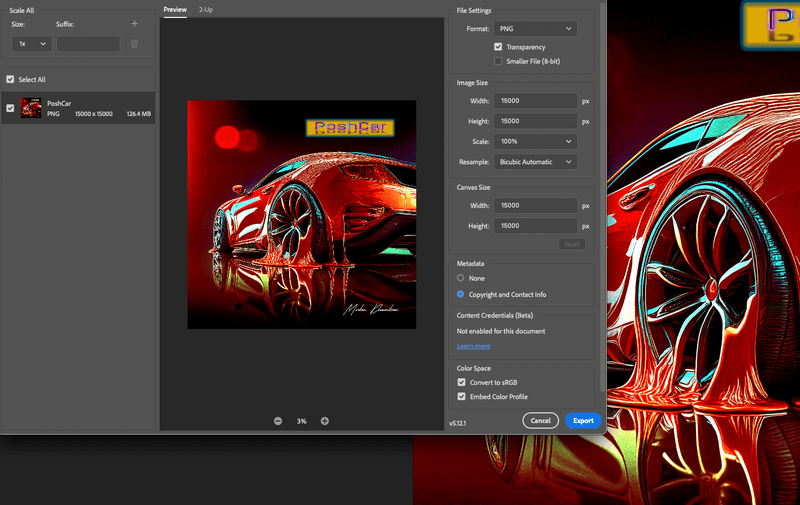
Task: Click the PoshCar thumbnail in asset list
Action: pos(31,108)
